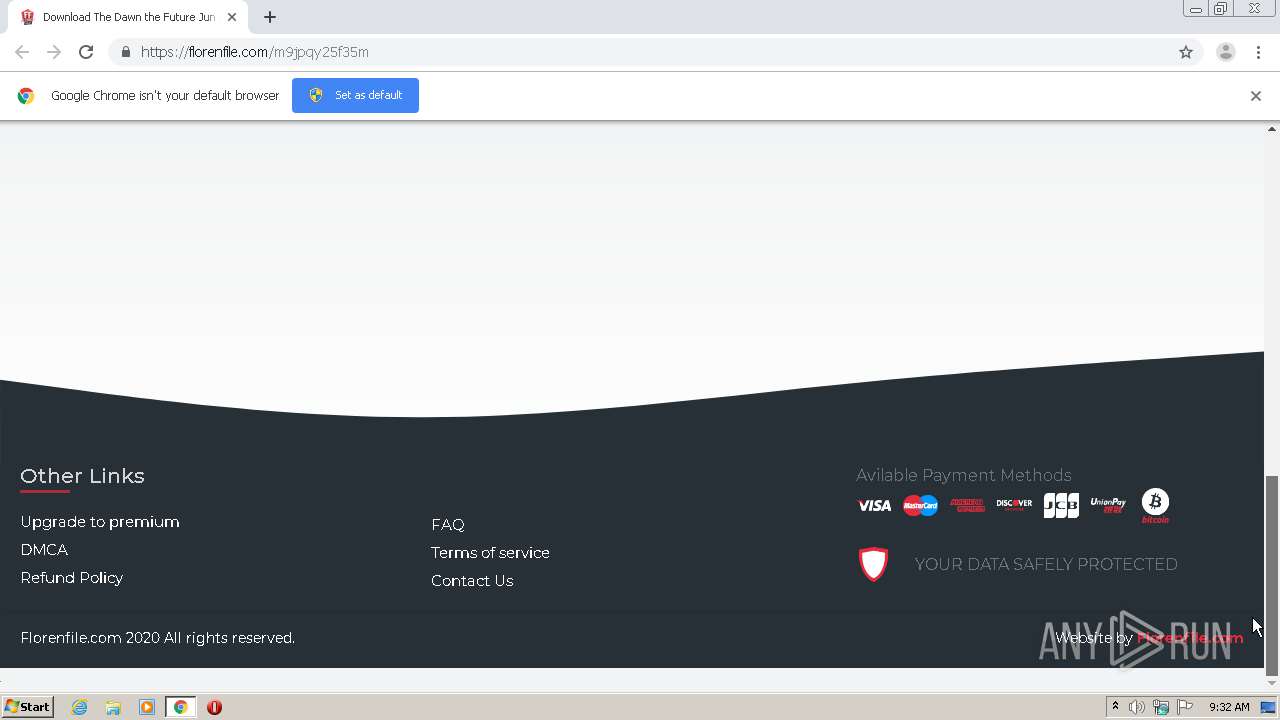Open the media player taskbar icon
Screen dimensions: 1280x720
tap(147, 707)
